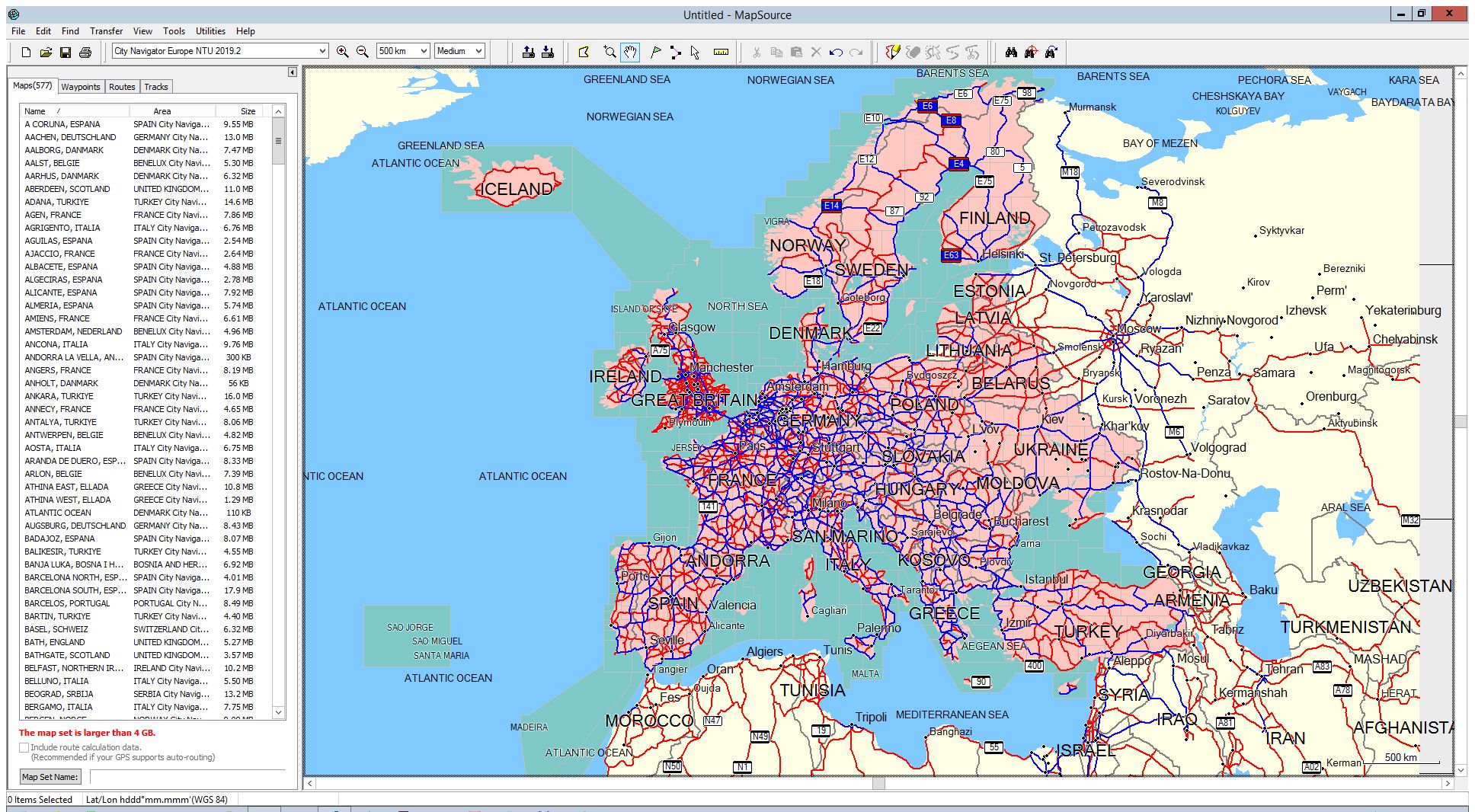
Task: Activate the Hand pan tool
Action: coord(630,52)
